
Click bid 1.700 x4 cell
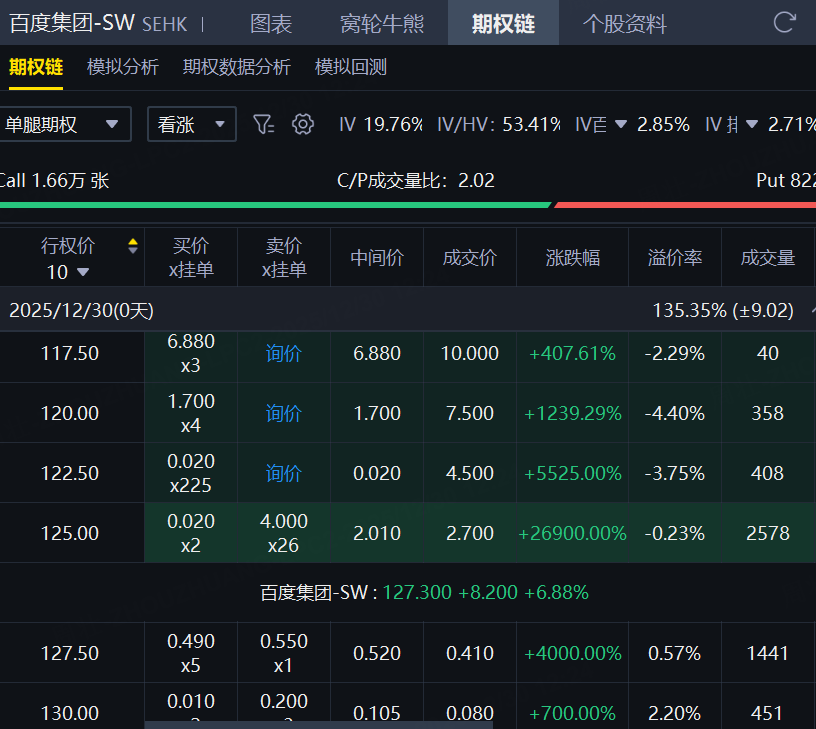coord(191,413)
